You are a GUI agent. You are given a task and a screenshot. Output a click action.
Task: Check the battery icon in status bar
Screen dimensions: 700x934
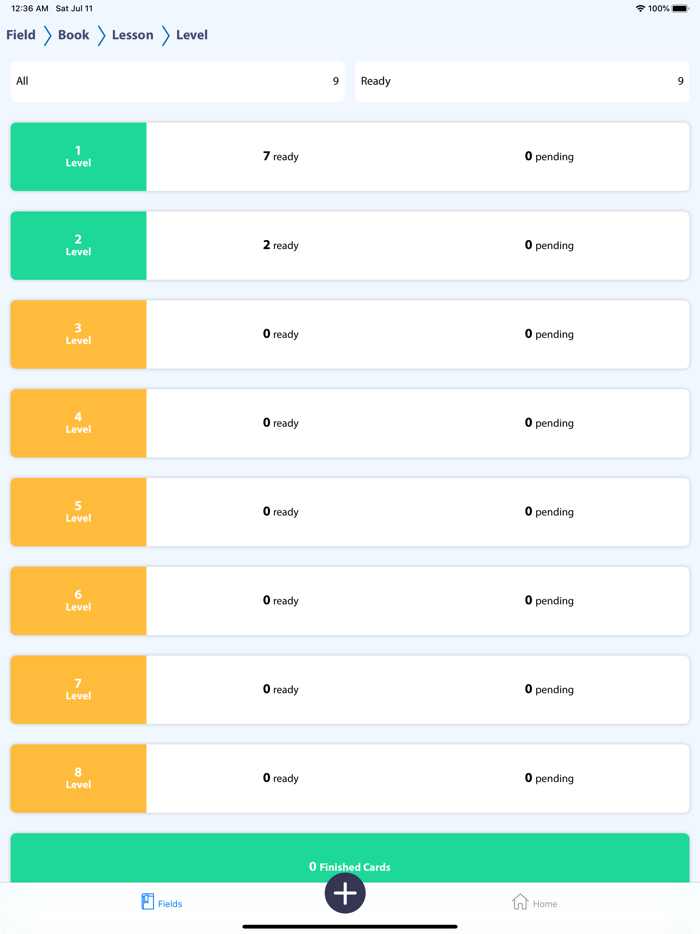(680, 8)
